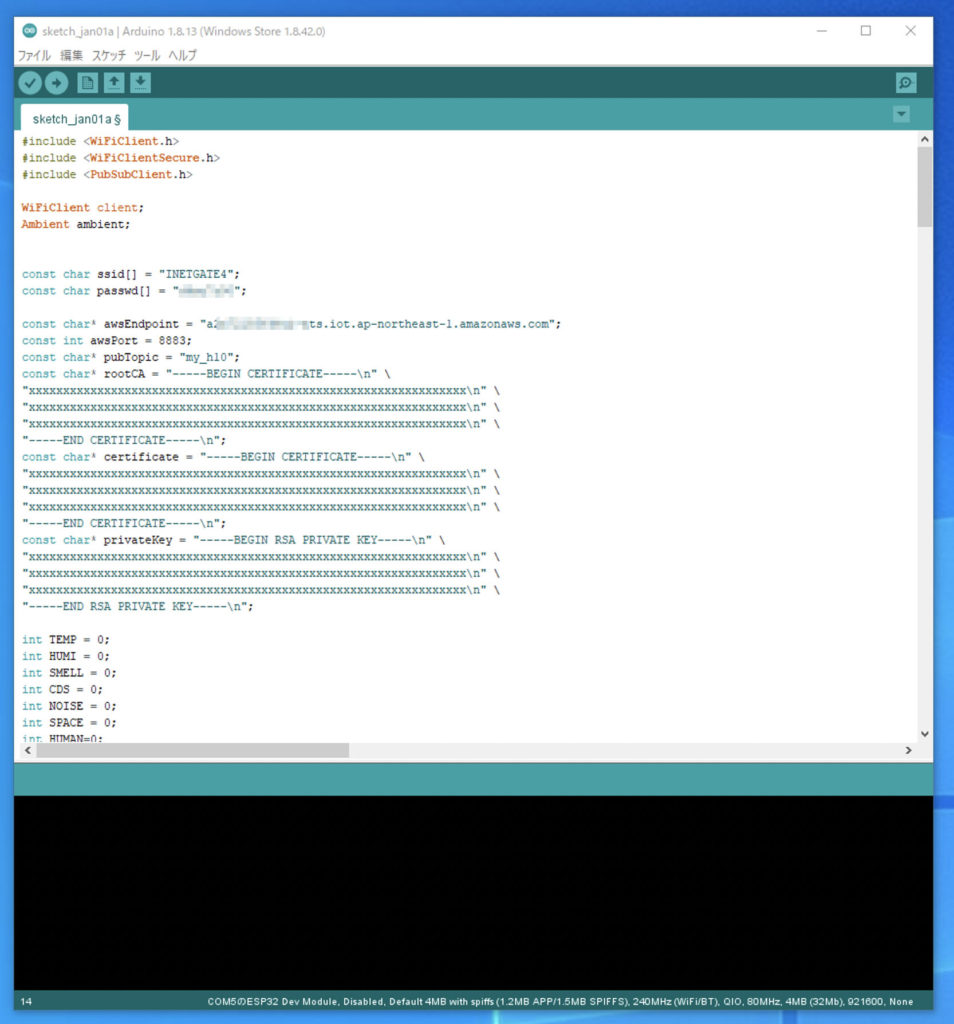Open the Serial Monitor magnifier icon
954x1024 pixels.
pyautogui.click(x=905, y=83)
